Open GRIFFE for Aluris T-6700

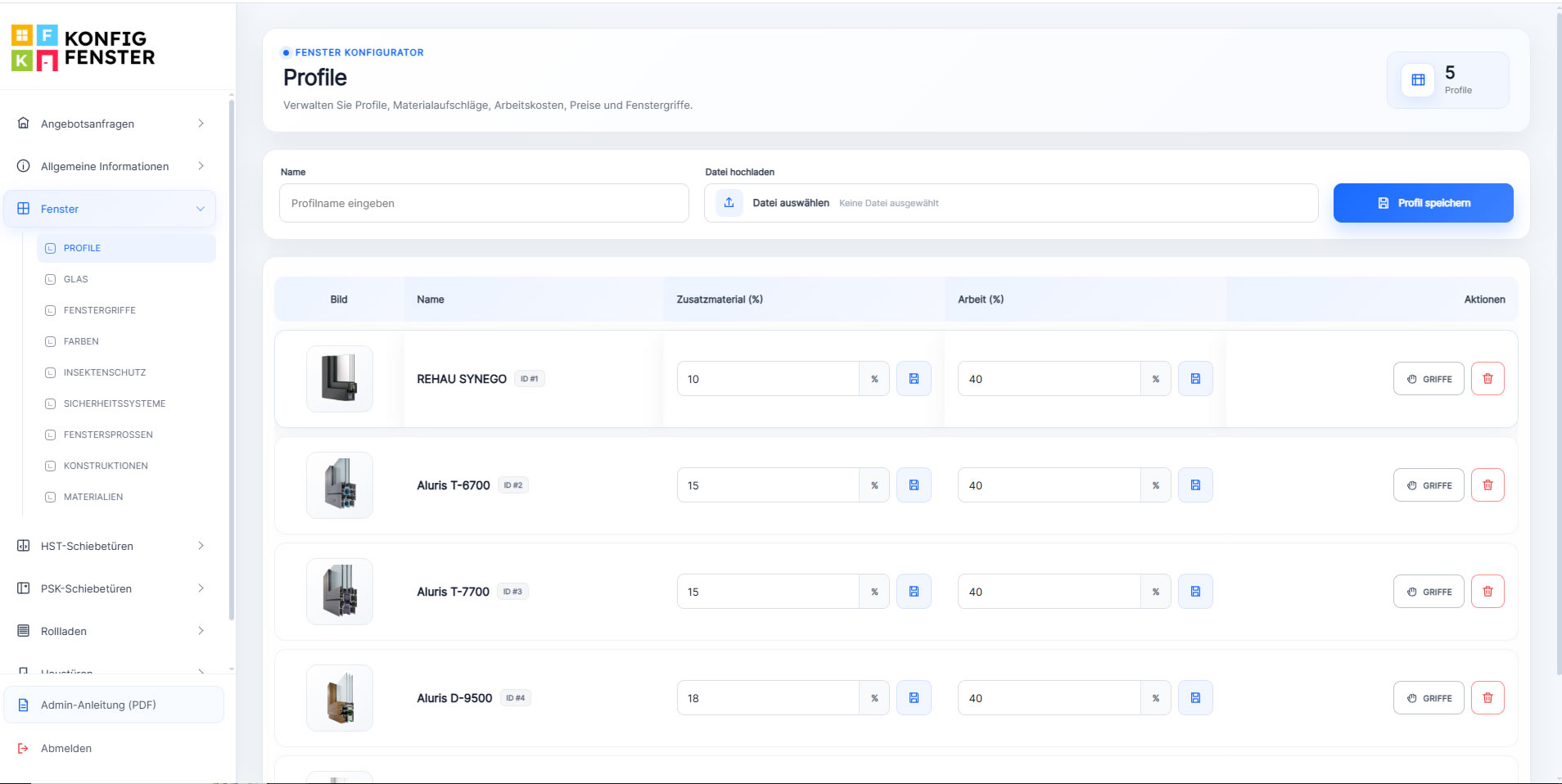coord(1429,485)
